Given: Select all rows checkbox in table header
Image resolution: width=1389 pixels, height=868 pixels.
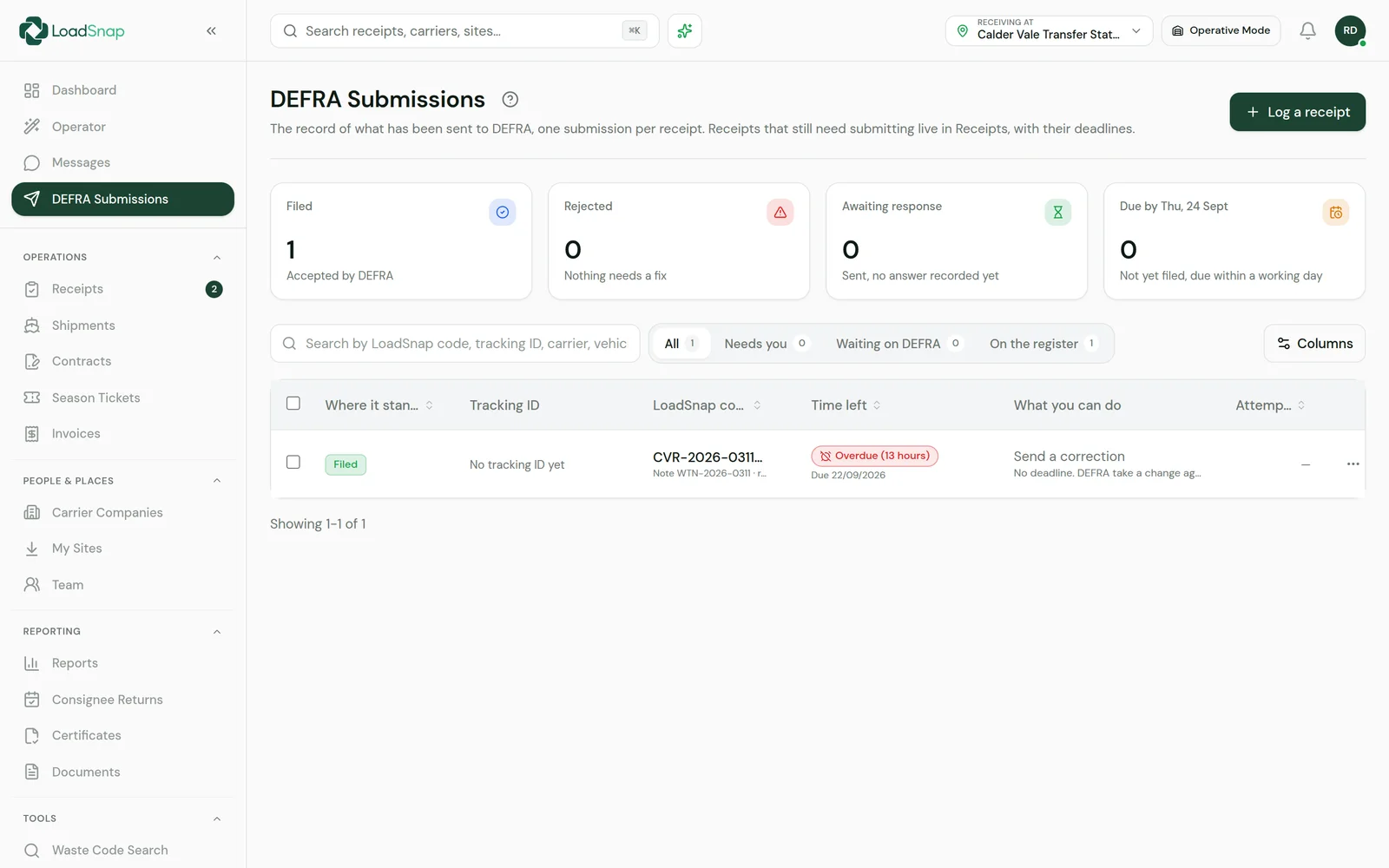Looking at the screenshot, I should click(x=293, y=404).
